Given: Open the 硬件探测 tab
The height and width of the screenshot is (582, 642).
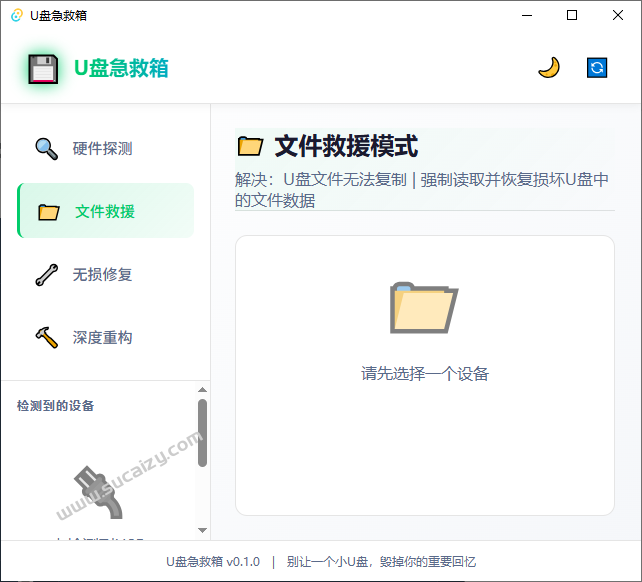Looking at the screenshot, I should 105,149.
